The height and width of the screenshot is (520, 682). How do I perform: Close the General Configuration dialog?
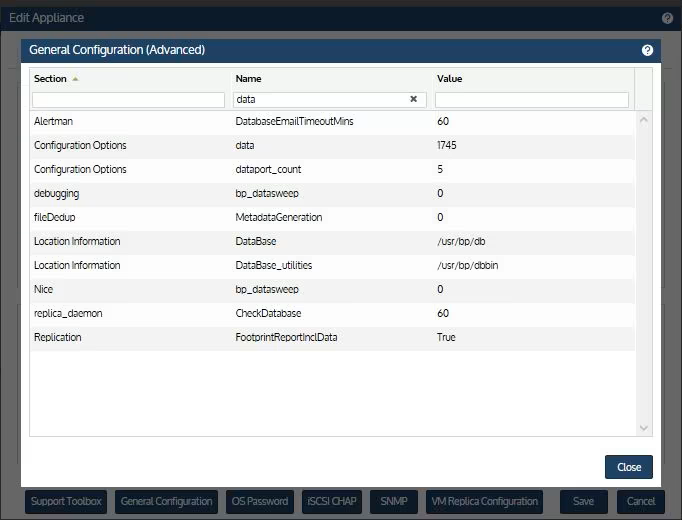click(x=628, y=467)
